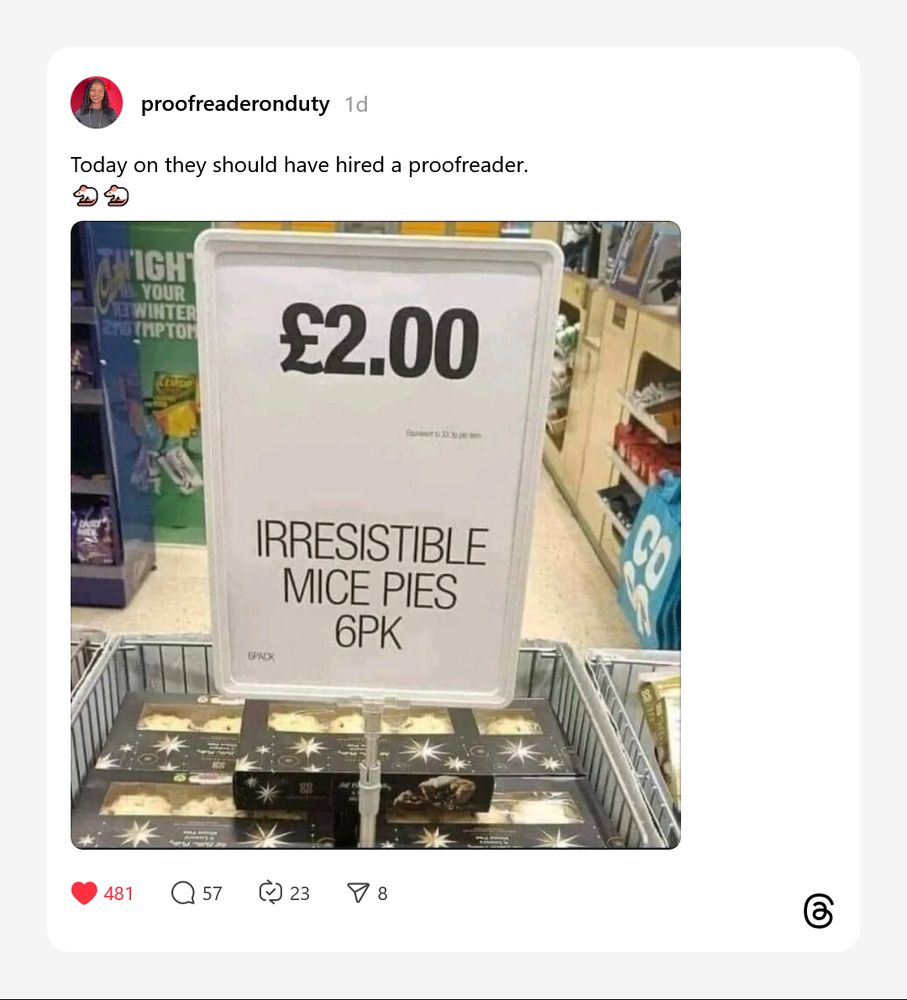Click the £2.00 price in the photo
The width and height of the screenshot is (907, 1000).
coord(379,341)
